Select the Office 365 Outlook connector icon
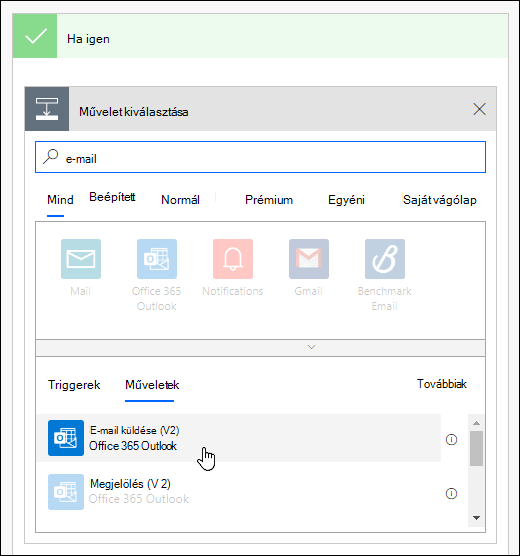 [157, 259]
